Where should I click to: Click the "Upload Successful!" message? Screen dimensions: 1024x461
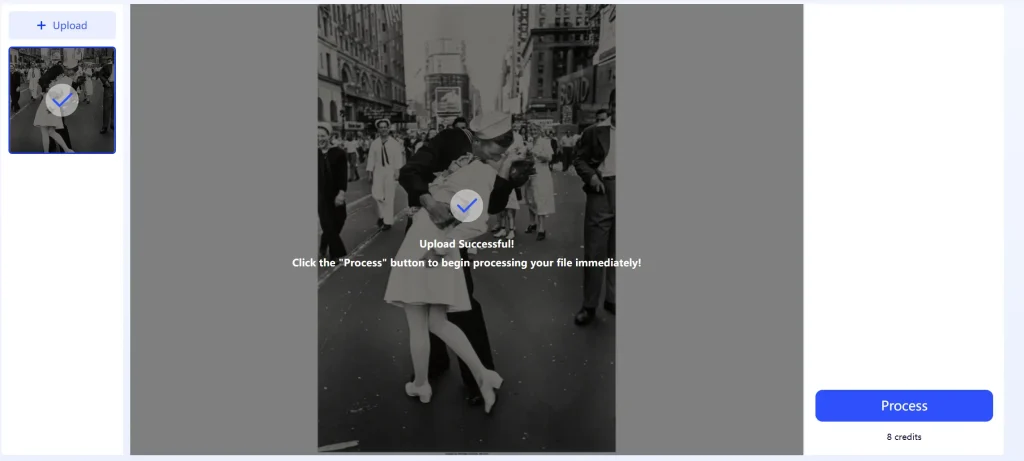coord(466,244)
